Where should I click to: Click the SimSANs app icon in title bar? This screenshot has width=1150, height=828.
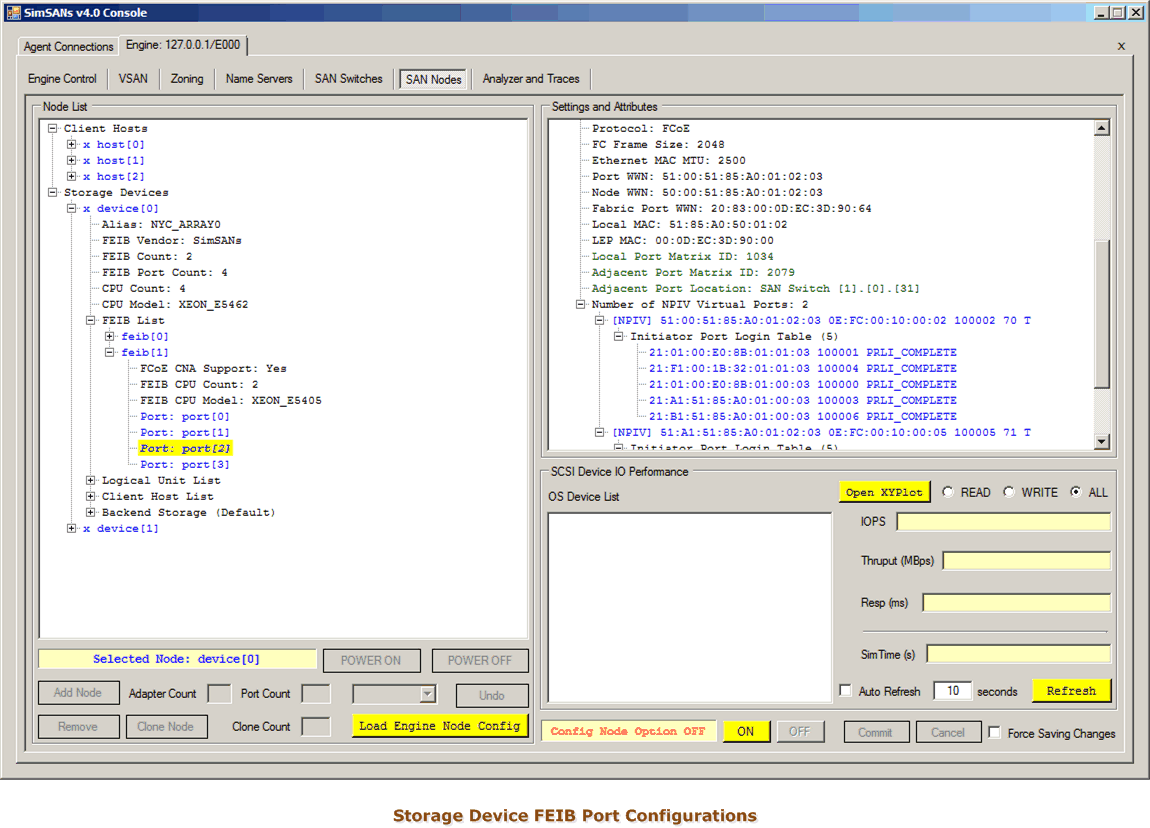point(13,13)
